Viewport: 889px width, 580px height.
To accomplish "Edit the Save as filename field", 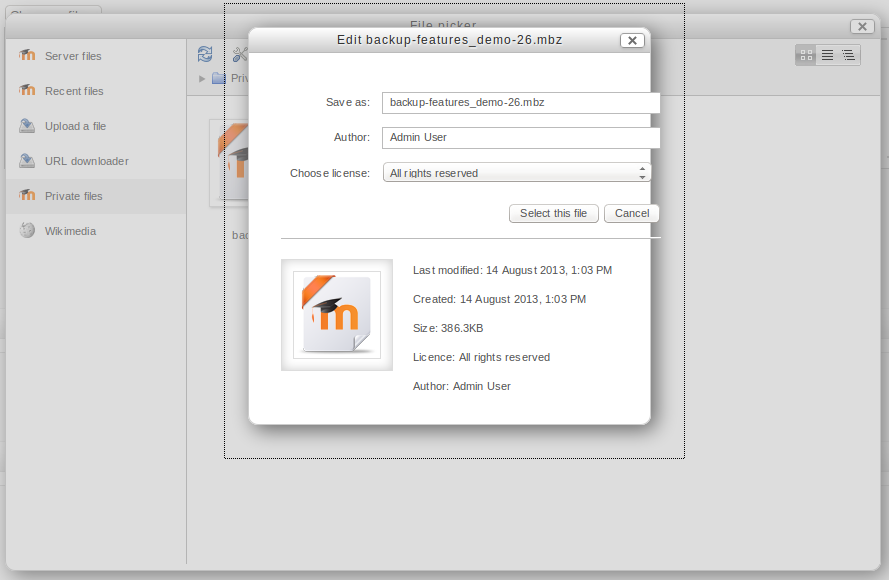I will tap(520, 103).
